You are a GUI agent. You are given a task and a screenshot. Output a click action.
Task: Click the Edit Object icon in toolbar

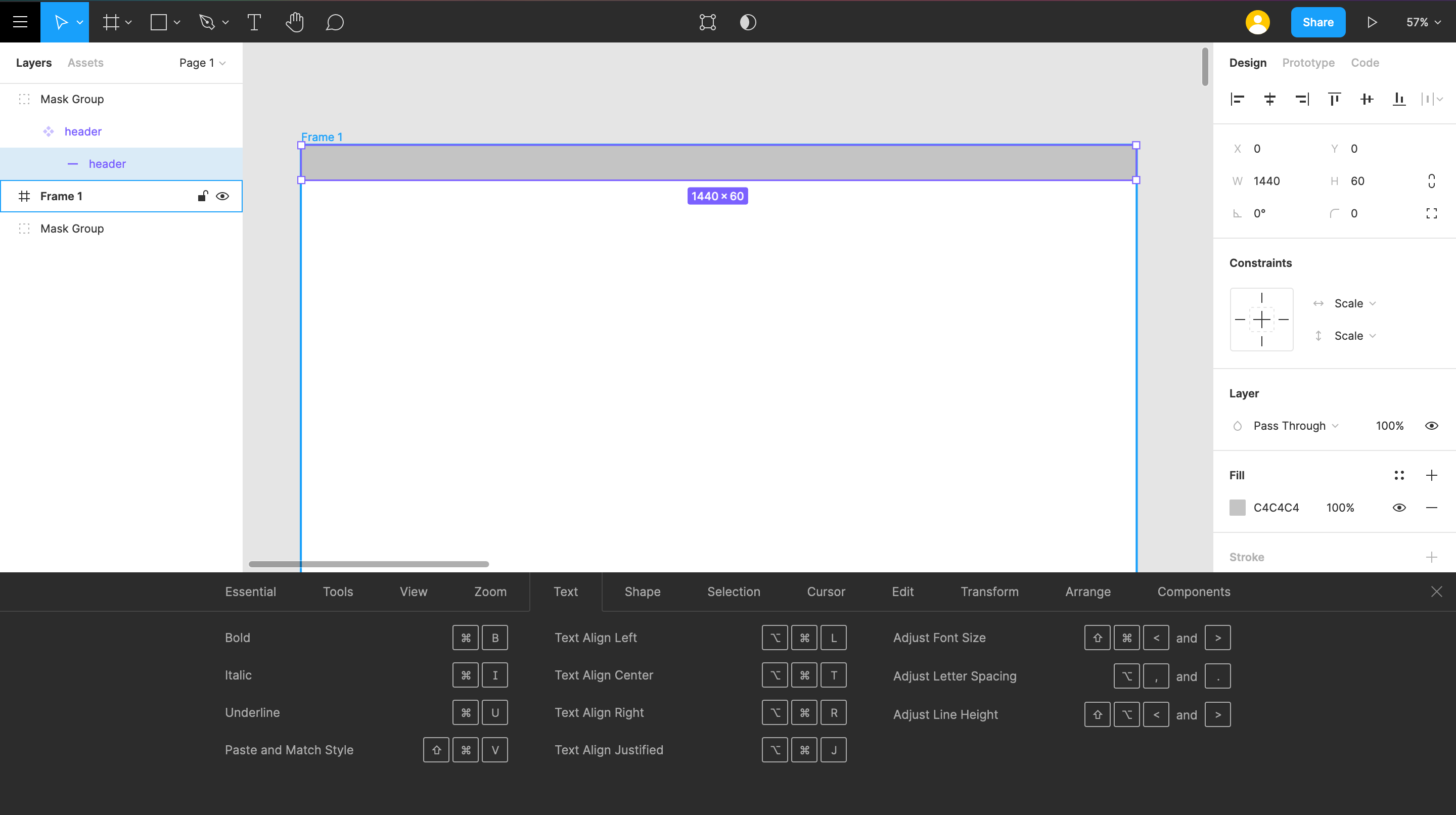708,22
